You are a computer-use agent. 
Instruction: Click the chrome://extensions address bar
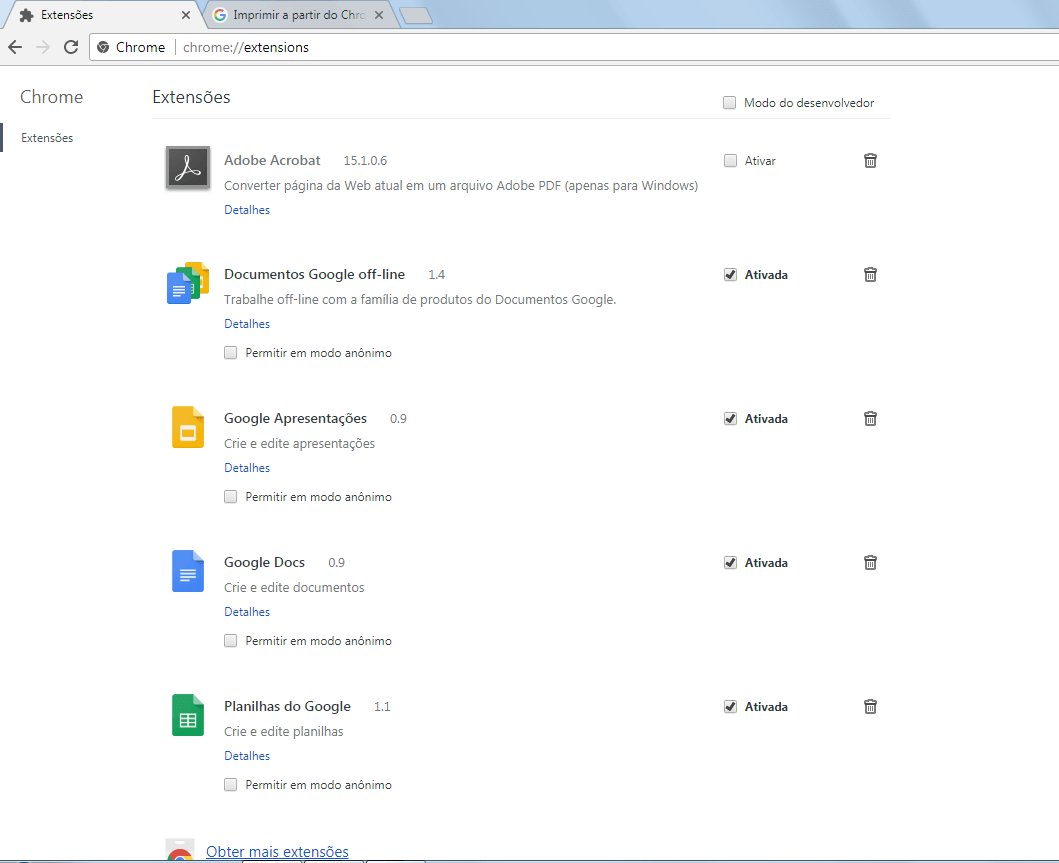point(574,47)
